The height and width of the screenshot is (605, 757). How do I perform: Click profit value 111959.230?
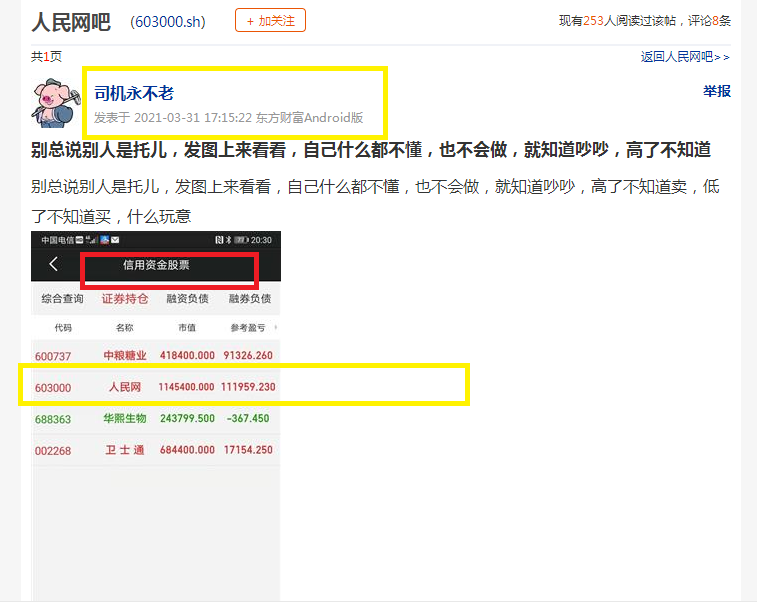(x=248, y=387)
